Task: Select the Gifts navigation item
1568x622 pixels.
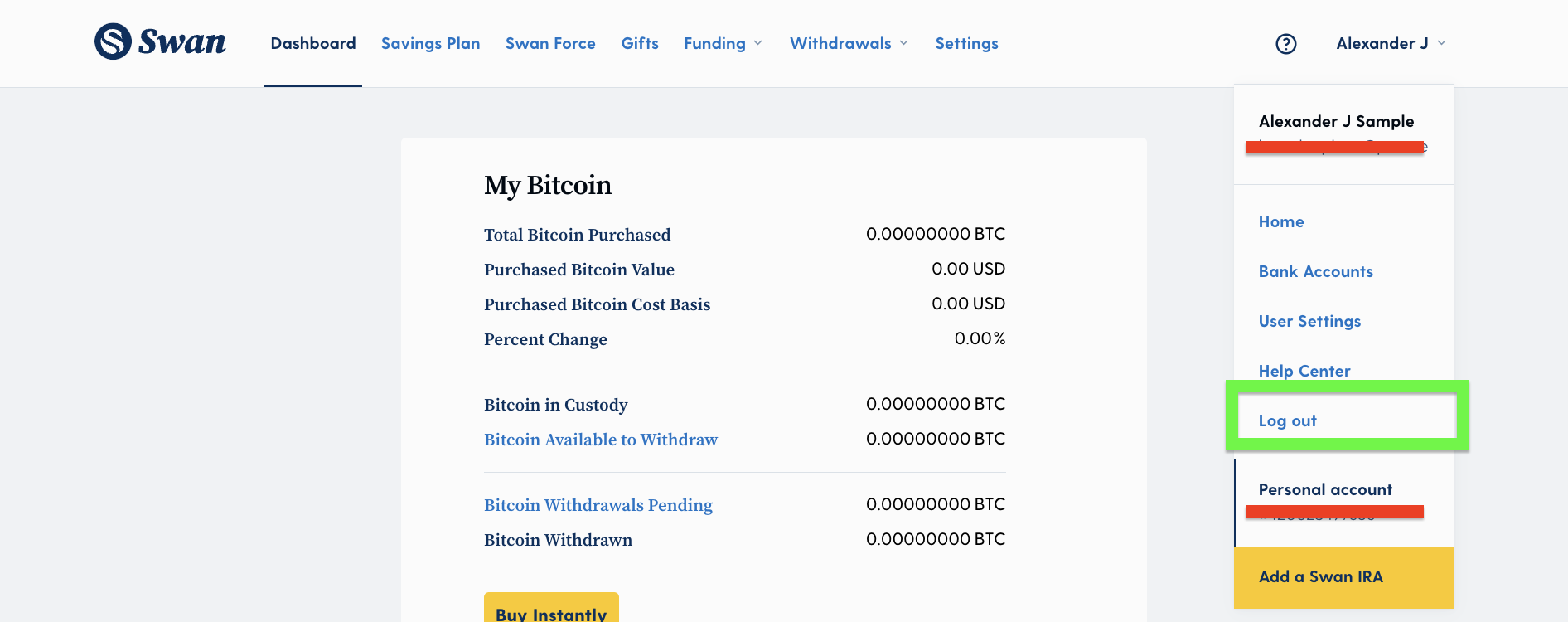Action: pos(640,43)
